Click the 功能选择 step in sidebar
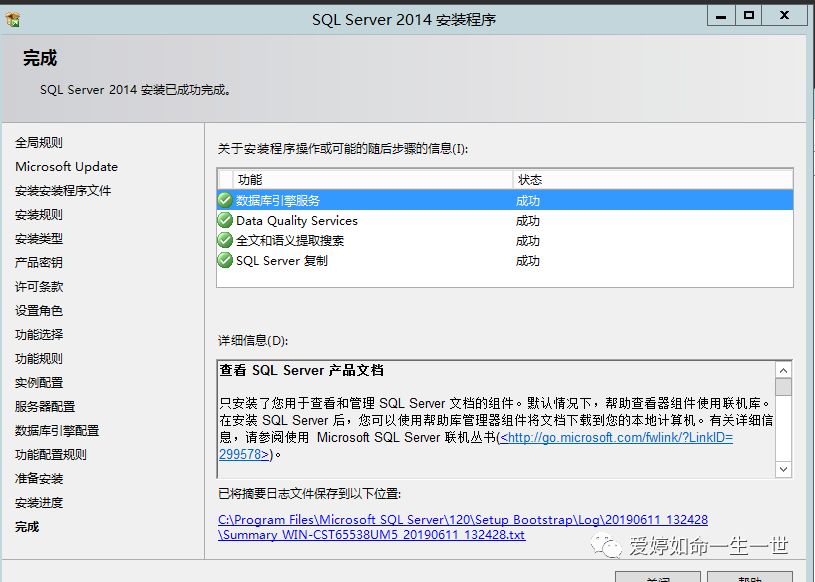The height and width of the screenshot is (582, 815). (39, 335)
